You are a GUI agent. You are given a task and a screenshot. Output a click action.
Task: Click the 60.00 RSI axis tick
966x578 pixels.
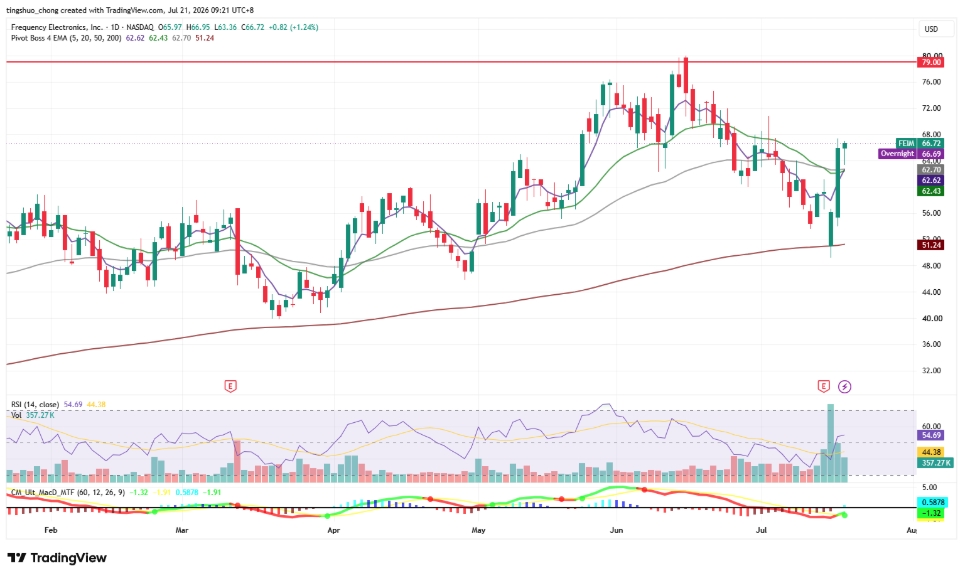pos(931,426)
